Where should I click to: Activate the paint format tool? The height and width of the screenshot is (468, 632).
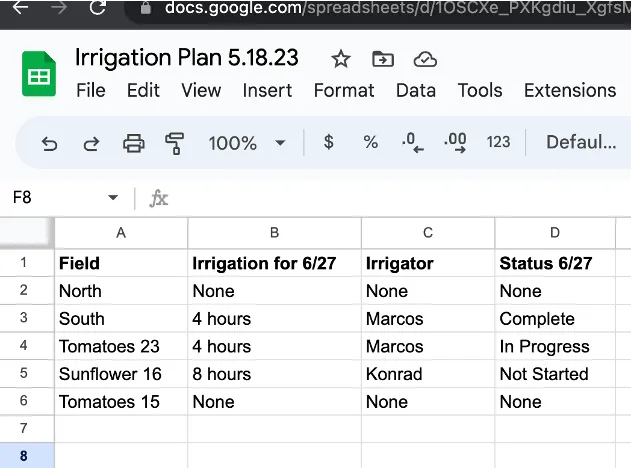[175, 143]
